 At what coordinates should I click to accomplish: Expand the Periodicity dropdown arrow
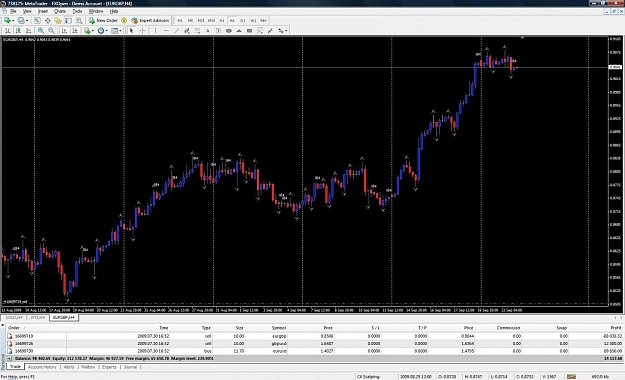106,31
